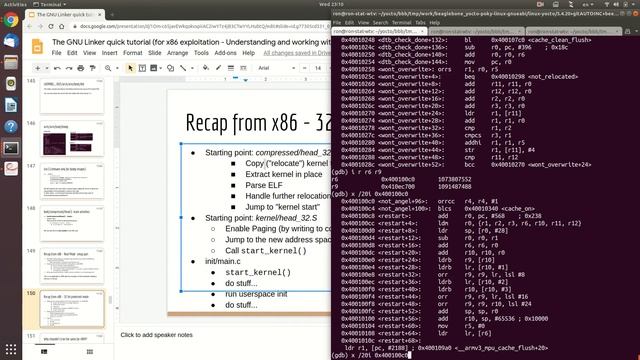The image size is (640, 360).
Task: Open the Terminal window's Tabs menu
Action: pos(420,23)
